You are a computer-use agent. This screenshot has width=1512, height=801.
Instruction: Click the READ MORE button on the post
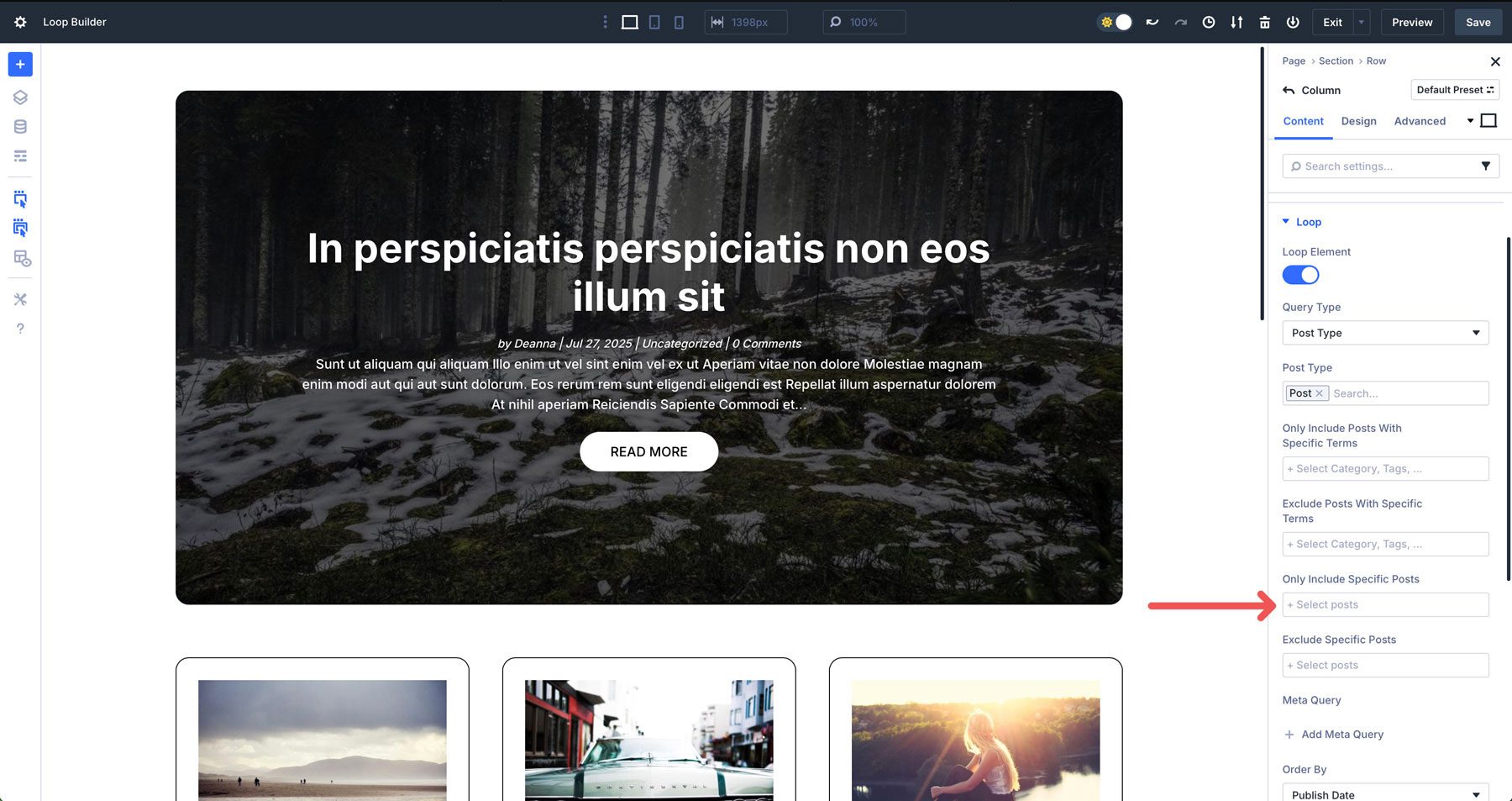click(x=648, y=451)
